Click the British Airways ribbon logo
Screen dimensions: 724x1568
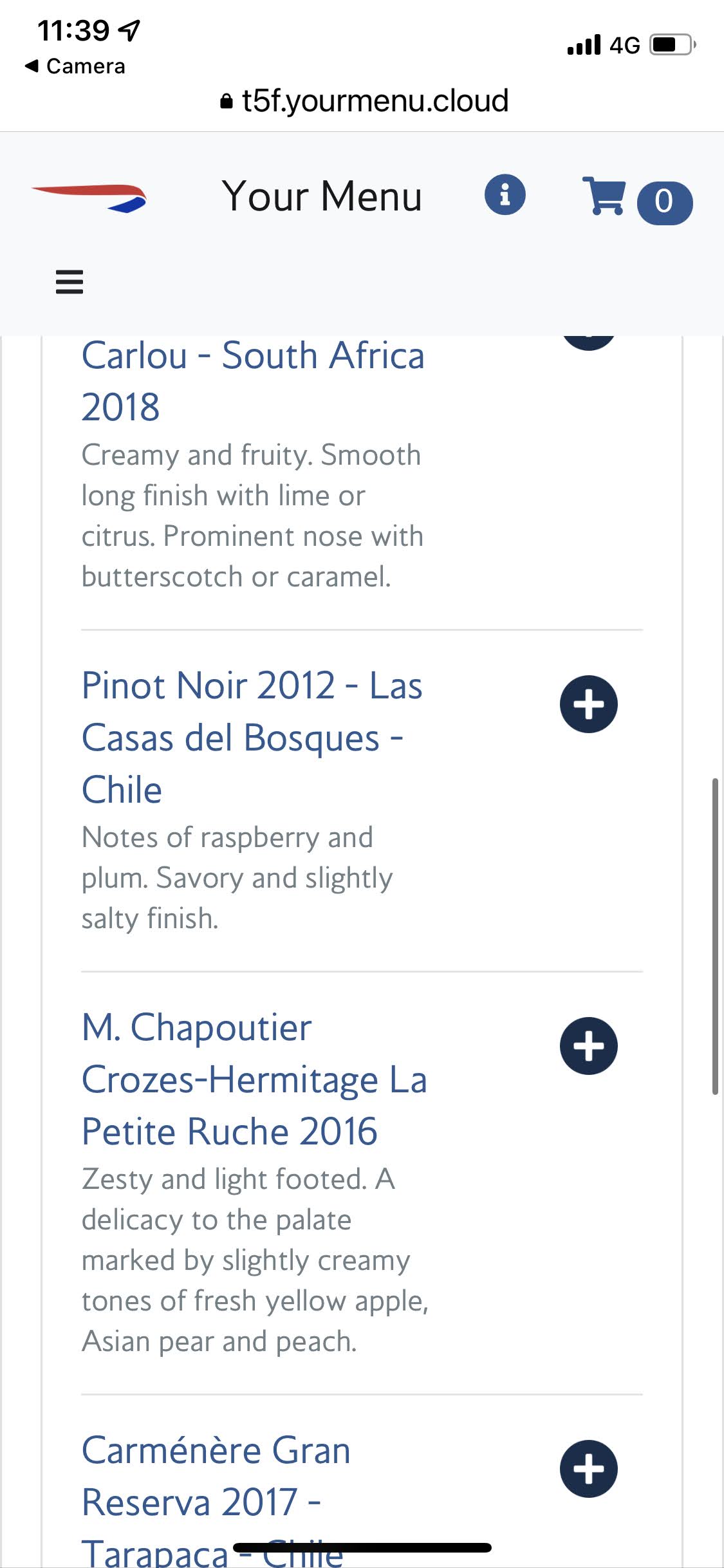click(89, 198)
